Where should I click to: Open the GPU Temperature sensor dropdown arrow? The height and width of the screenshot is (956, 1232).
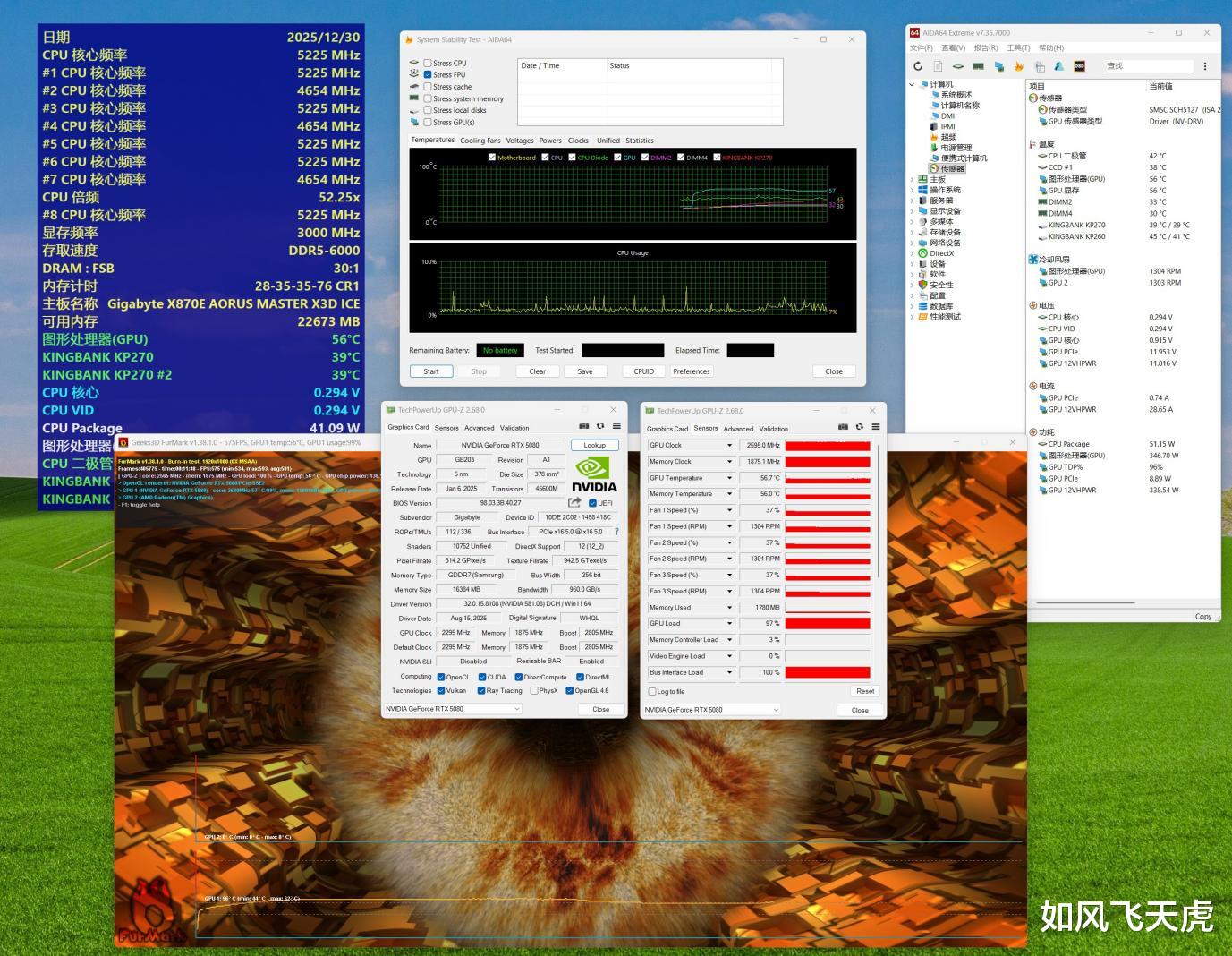click(729, 478)
